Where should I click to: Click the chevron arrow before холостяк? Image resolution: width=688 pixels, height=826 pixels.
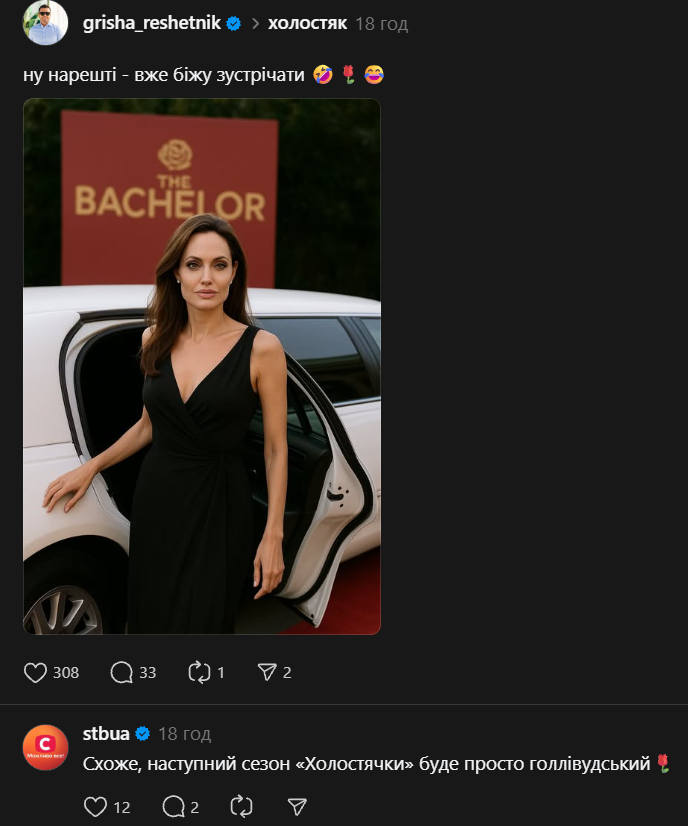pyautogui.click(x=255, y=23)
